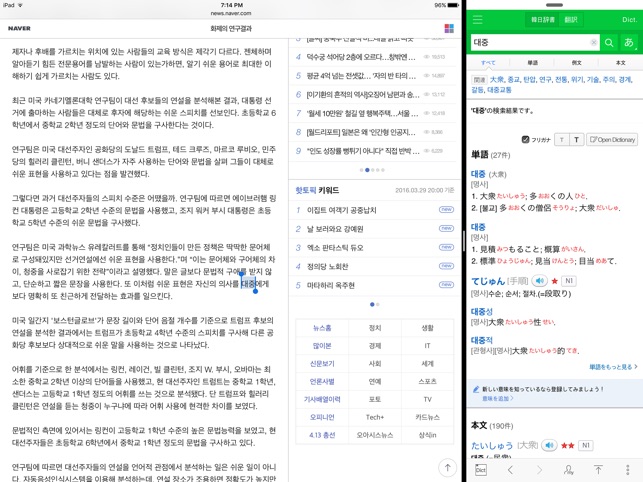Open the たいしゅう entry
The height and width of the screenshot is (482, 643).
492,445
